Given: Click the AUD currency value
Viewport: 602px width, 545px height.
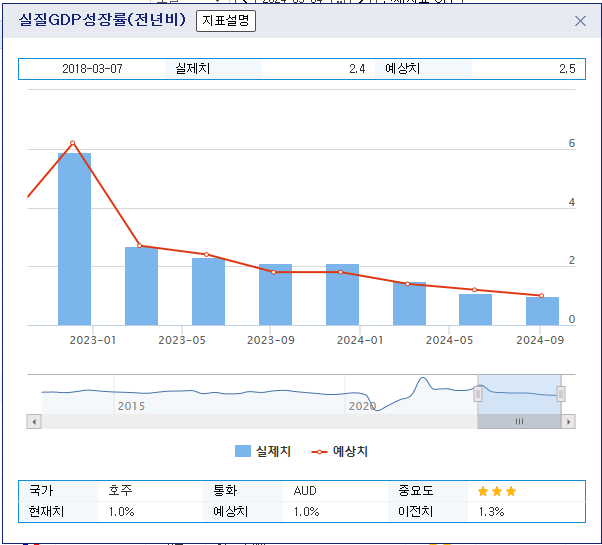Looking at the screenshot, I should click(305, 491).
